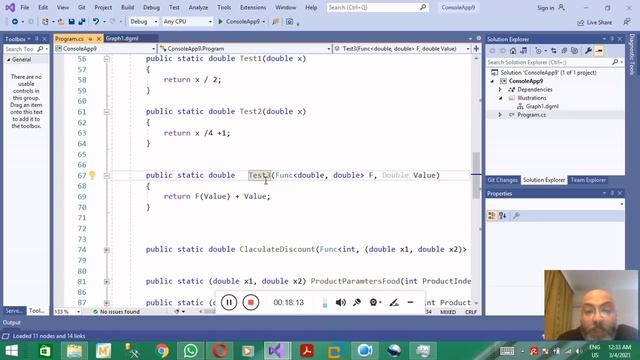This screenshot has width=640, height=360.
Task: Open the Output panel tab
Action: [11, 322]
